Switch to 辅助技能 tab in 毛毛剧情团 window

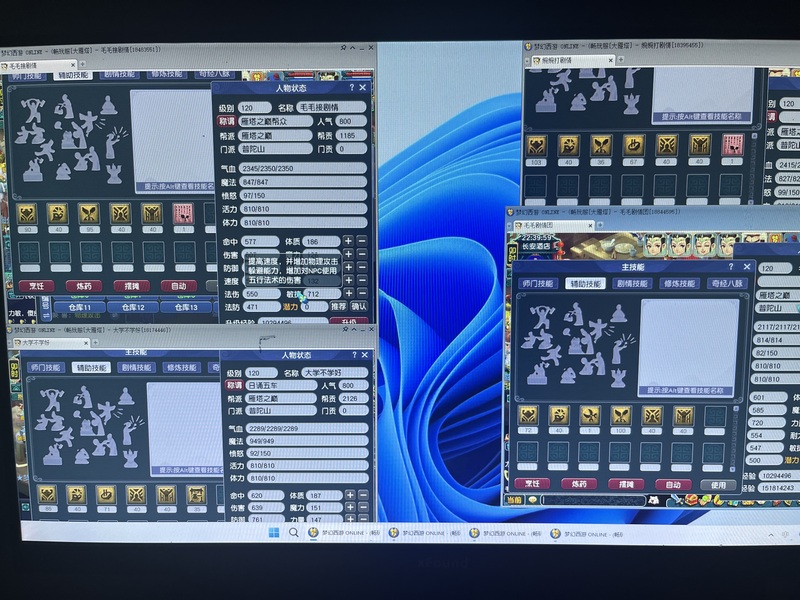point(585,284)
